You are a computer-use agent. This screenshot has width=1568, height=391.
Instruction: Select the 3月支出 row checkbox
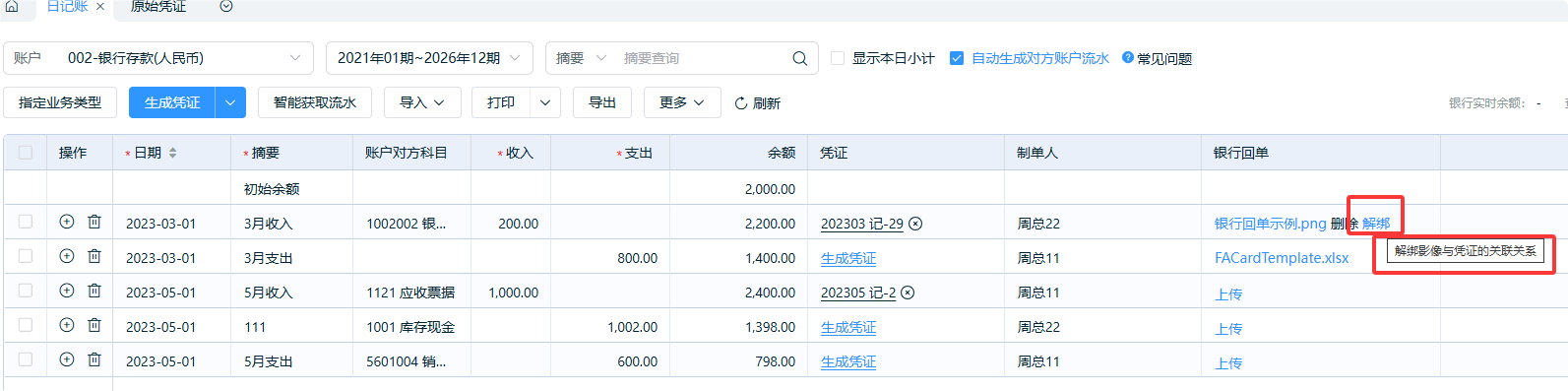pyautogui.click(x=26, y=256)
